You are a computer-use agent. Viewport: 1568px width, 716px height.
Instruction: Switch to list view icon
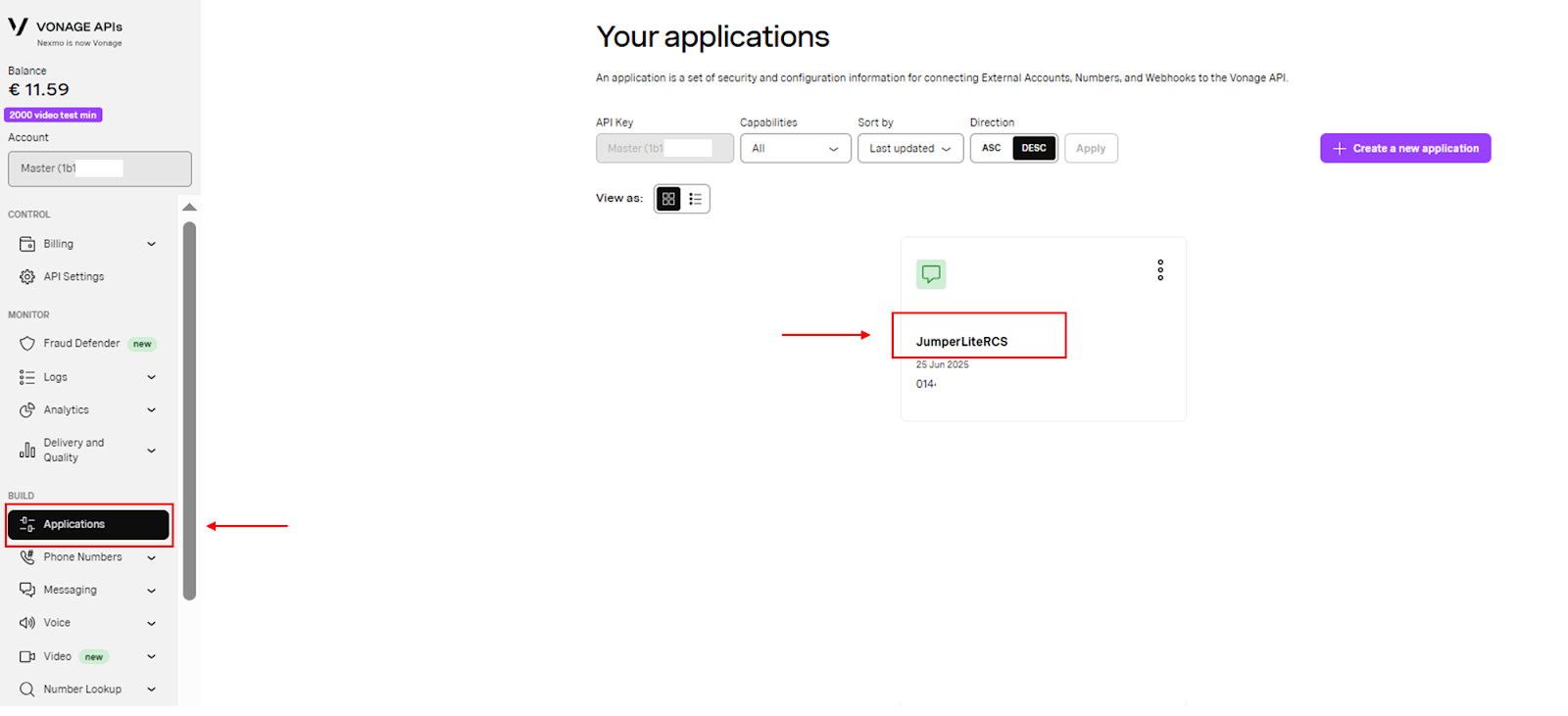click(x=695, y=199)
